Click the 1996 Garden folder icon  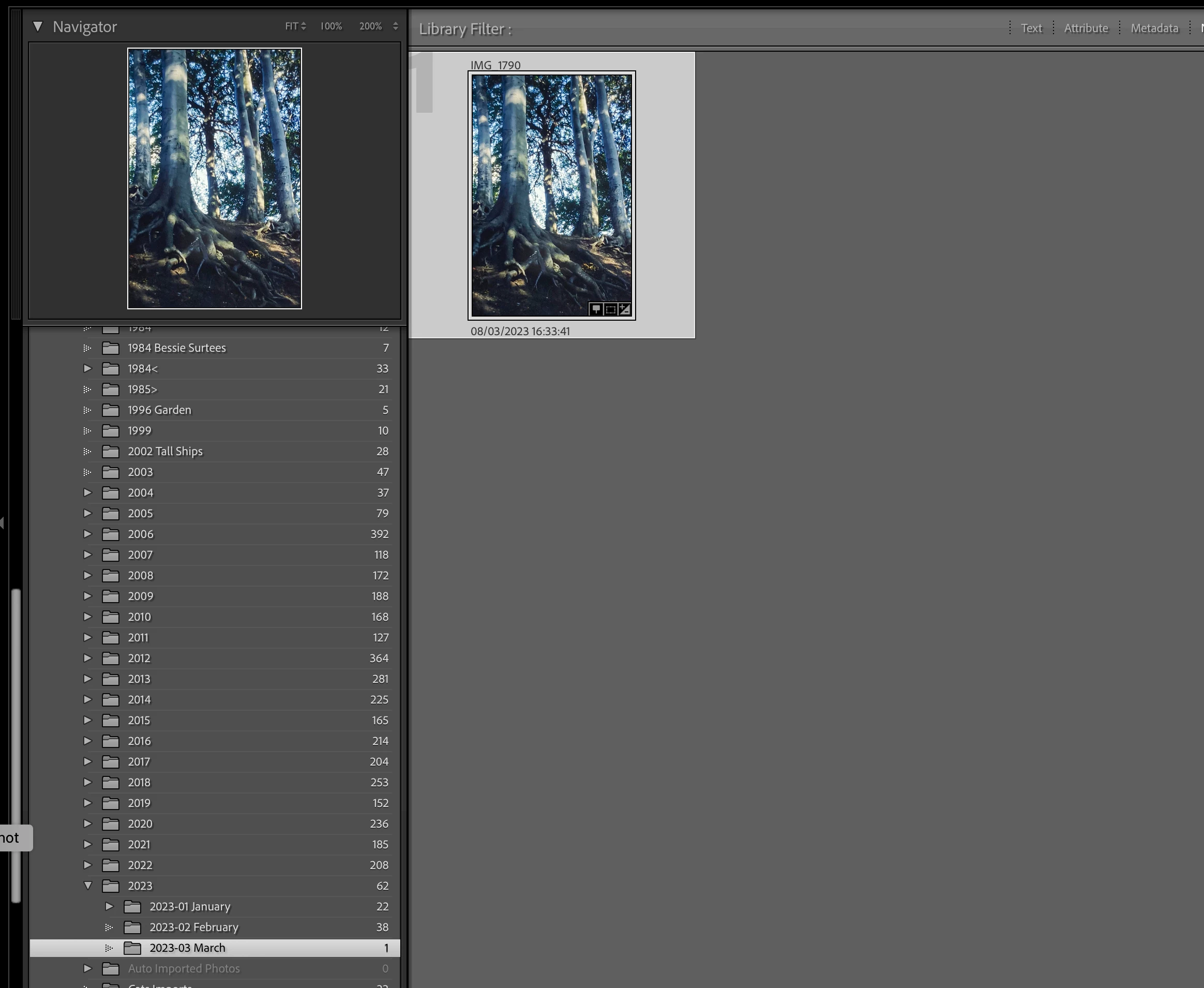(x=110, y=410)
